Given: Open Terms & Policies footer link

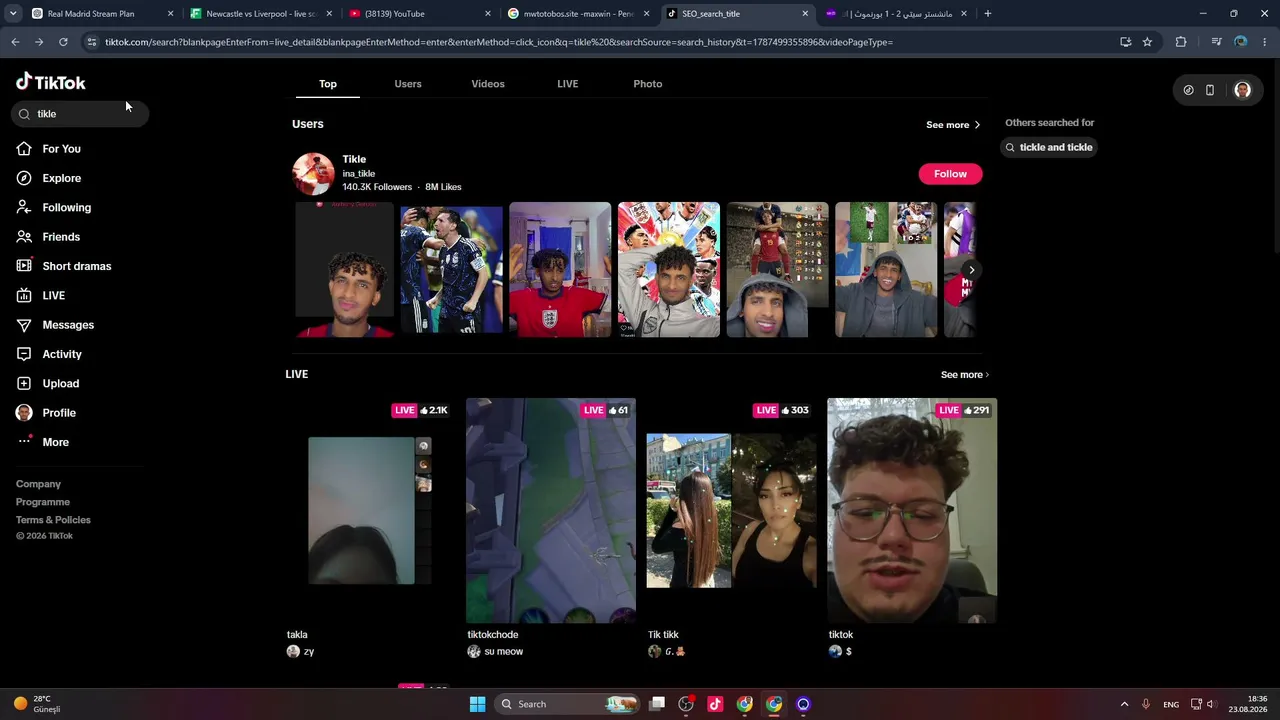Looking at the screenshot, I should tap(53, 520).
